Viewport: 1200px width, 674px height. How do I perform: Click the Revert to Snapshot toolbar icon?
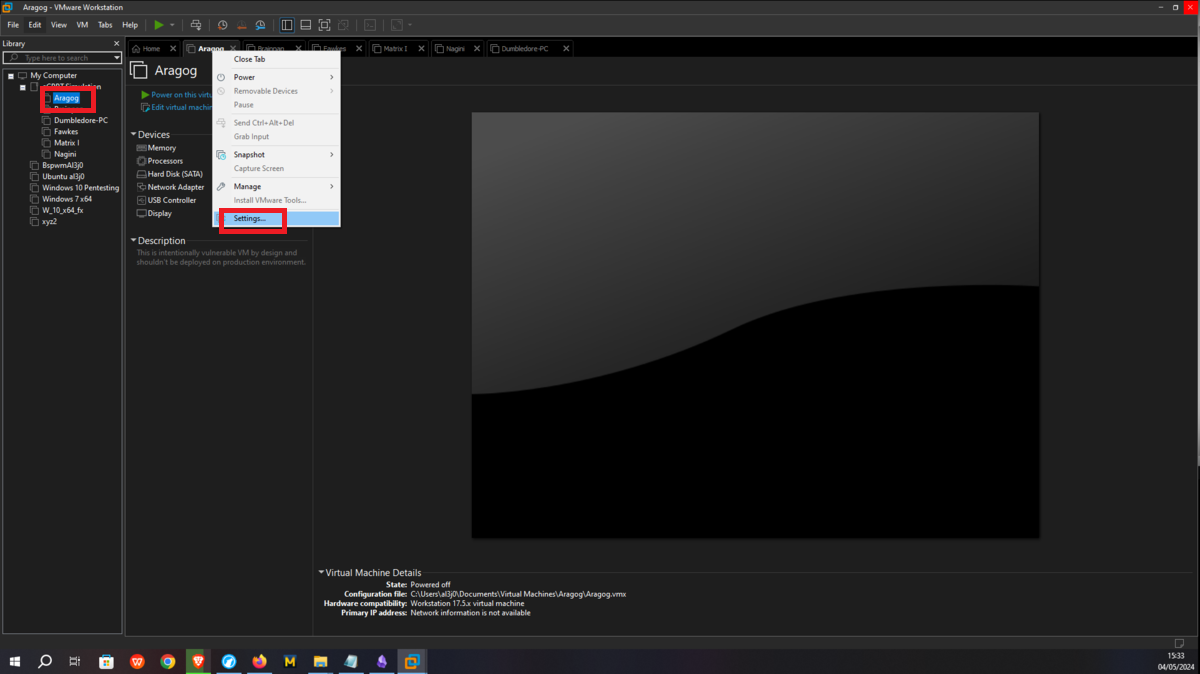click(241, 25)
